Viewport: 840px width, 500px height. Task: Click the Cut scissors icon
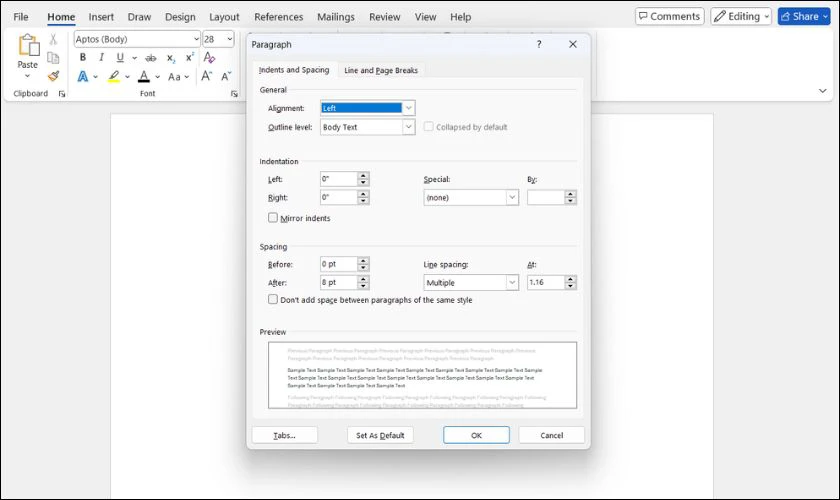[53, 39]
